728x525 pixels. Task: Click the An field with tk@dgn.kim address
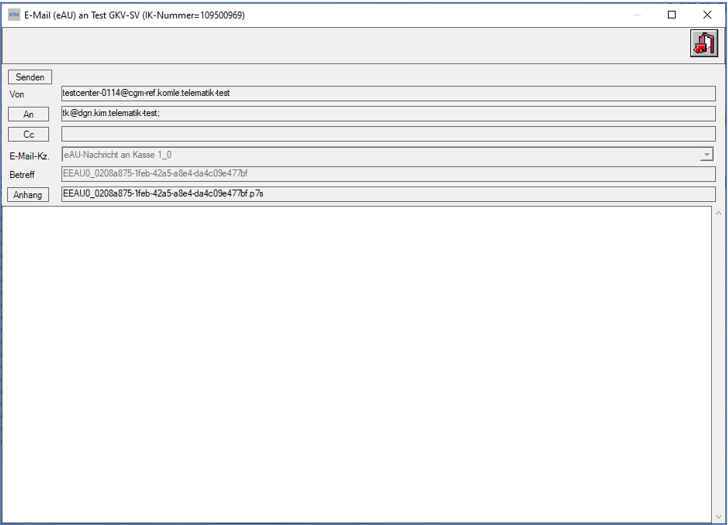388,114
